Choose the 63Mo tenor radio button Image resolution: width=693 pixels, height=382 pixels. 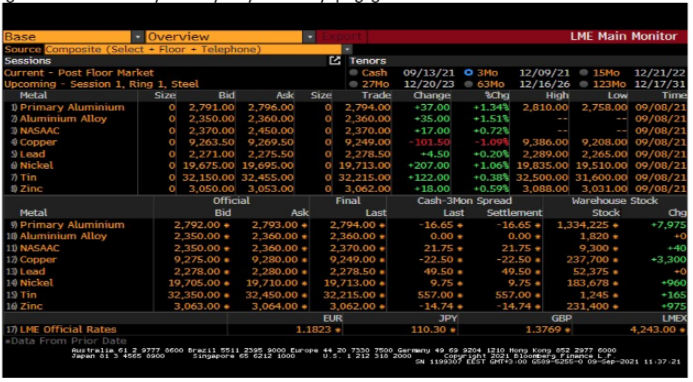tap(468, 84)
